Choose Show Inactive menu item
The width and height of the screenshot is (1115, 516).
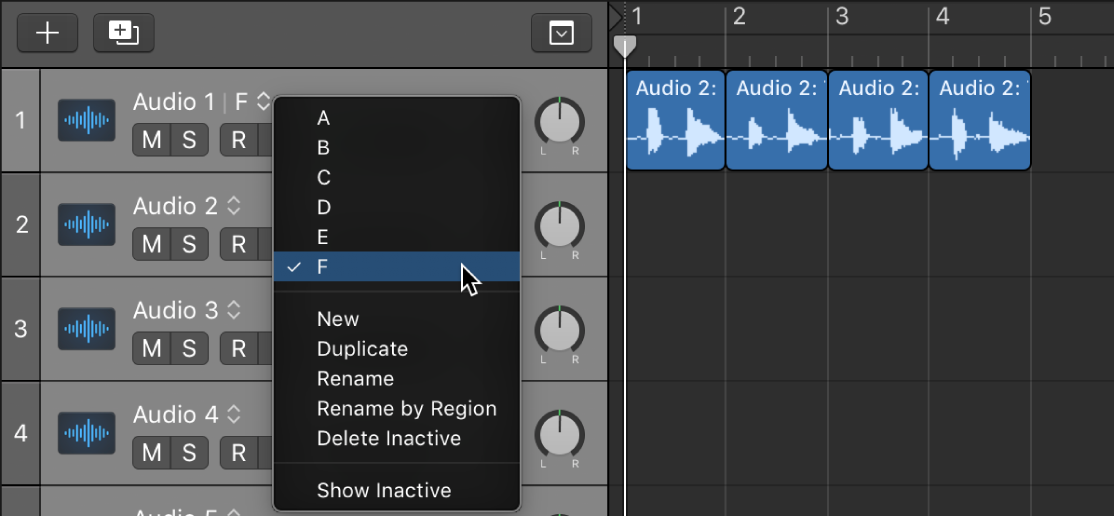[397, 490]
